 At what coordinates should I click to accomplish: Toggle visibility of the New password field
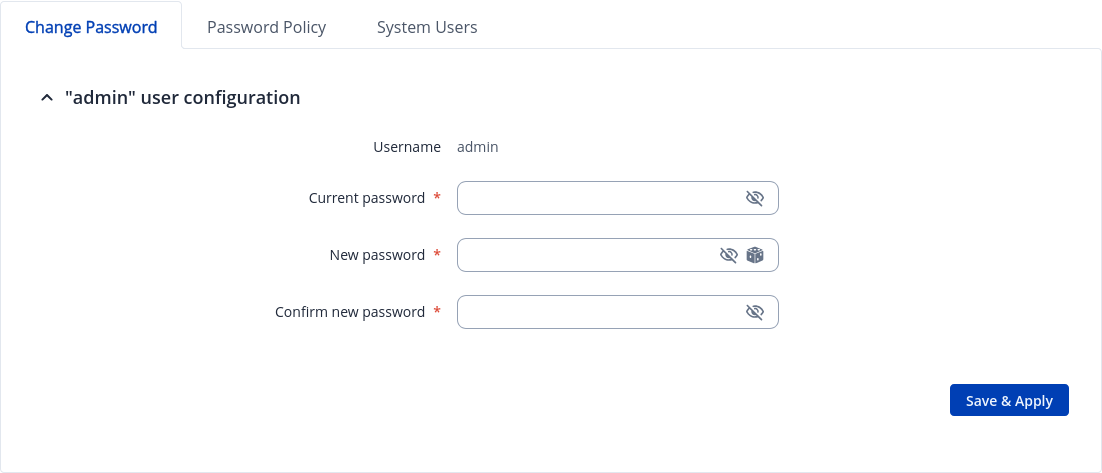coord(729,255)
